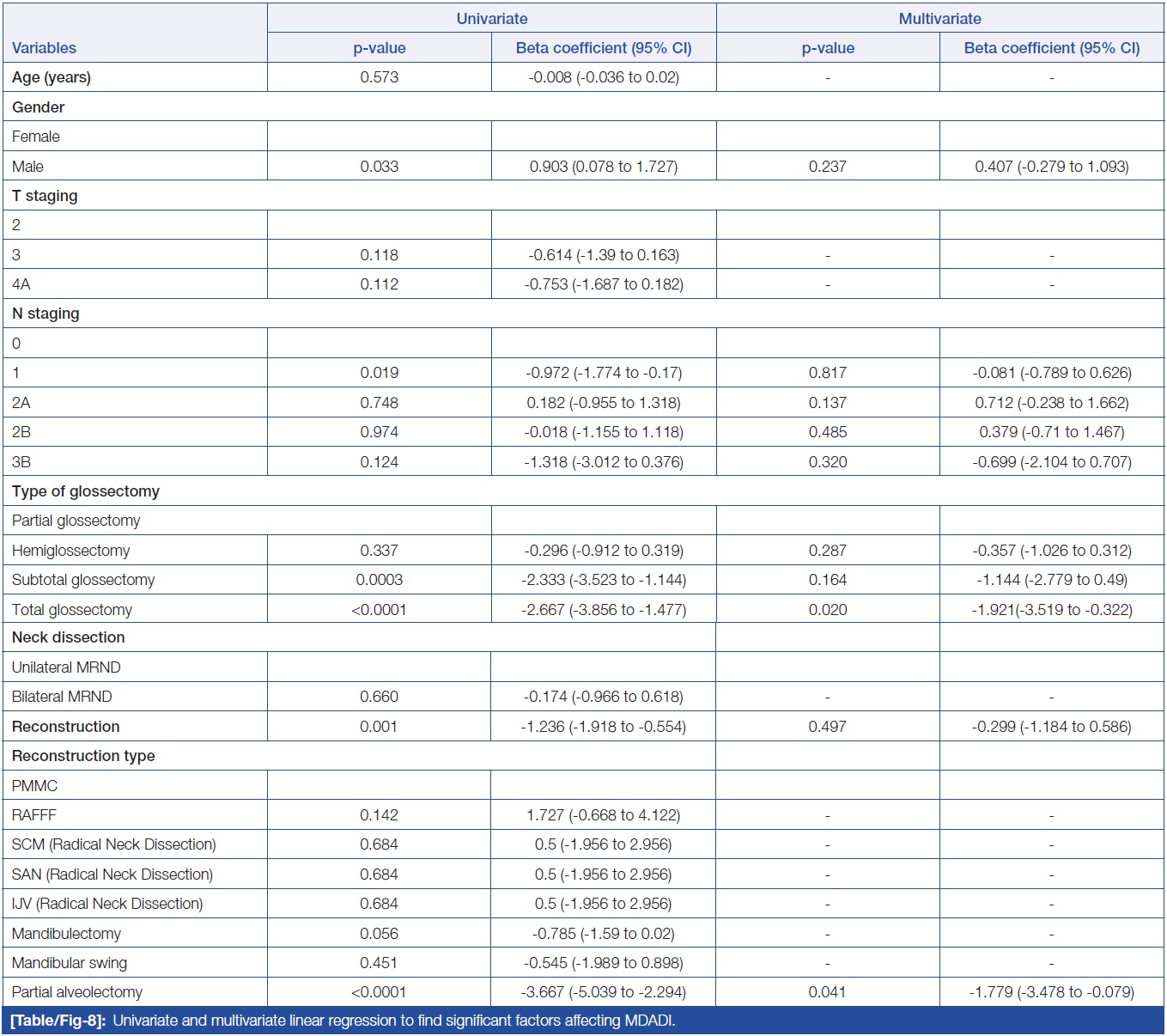
Task: Click the 0.020 multivariate p-value for Total glossectomy
Action: coord(827,610)
